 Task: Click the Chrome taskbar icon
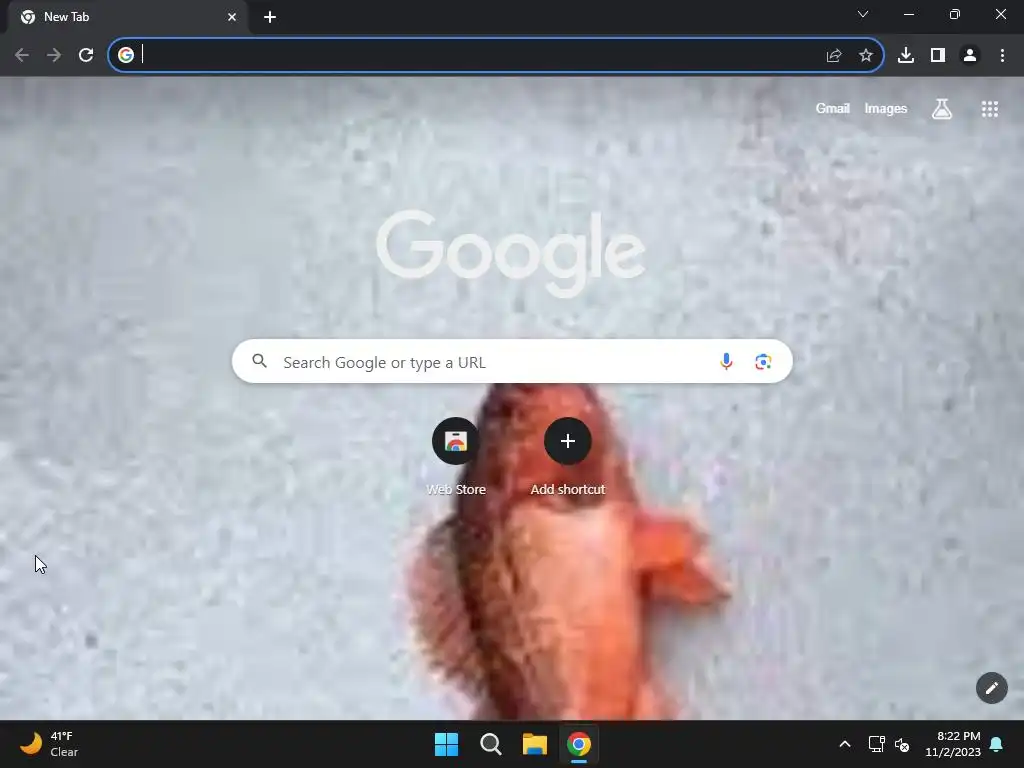[x=579, y=744]
